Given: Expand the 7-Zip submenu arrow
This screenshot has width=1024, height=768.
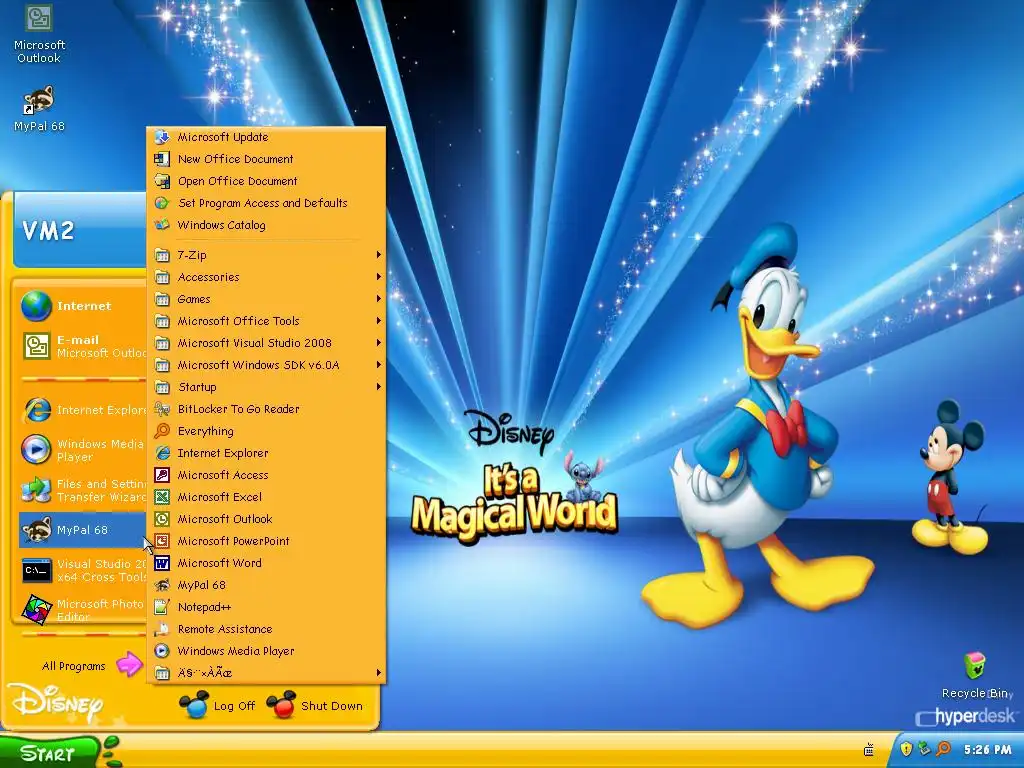Looking at the screenshot, I should tap(378, 255).
